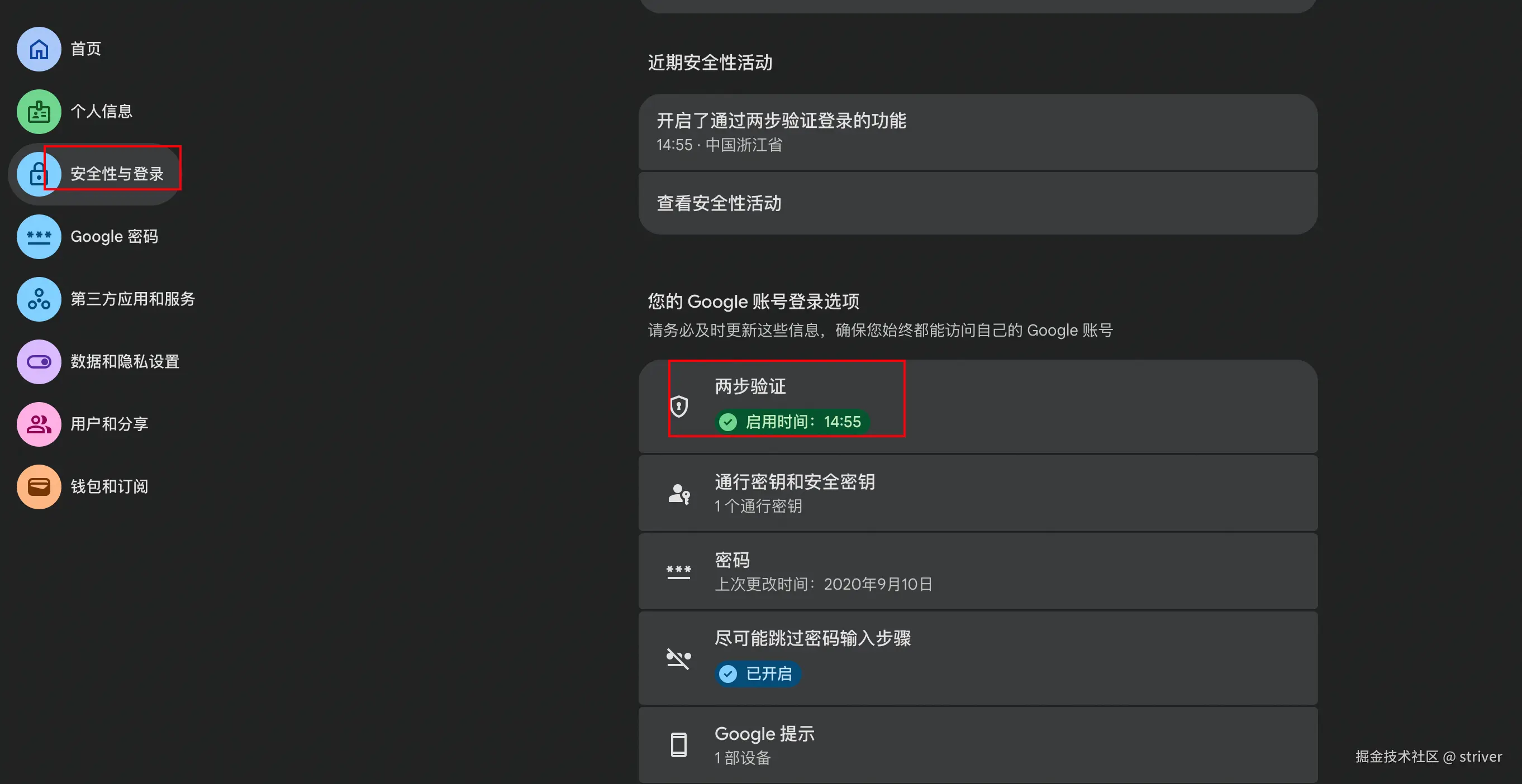The width and height of the screenshot is (1522, 784).
Task: Open 通行密钥和安全密钥 row
Action: coord(978,494)
